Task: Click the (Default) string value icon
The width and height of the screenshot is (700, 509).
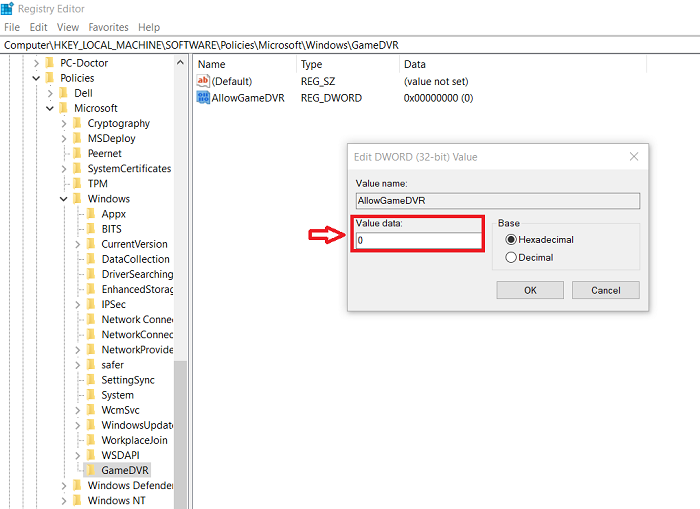Action: 203,81
